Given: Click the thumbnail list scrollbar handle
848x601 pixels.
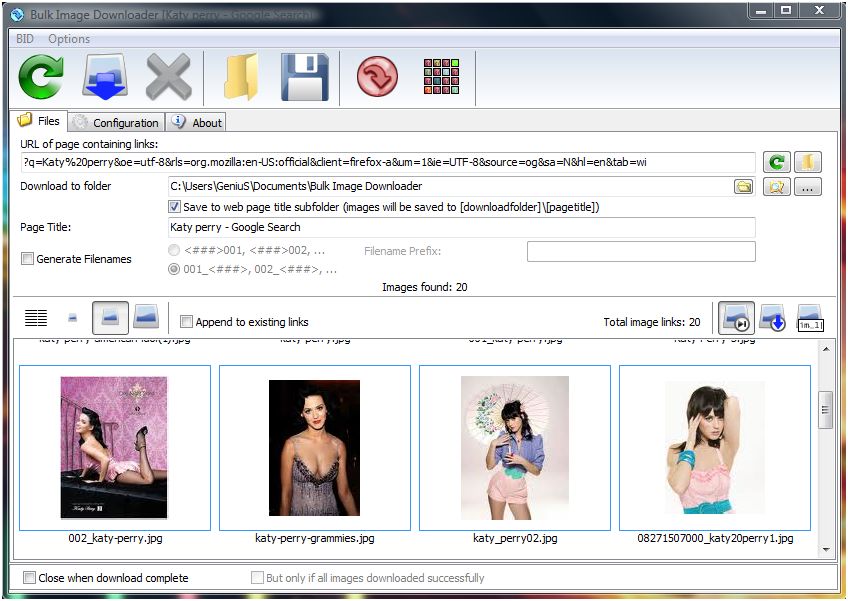Looking at the screenshot, I should tap(825, 410).
